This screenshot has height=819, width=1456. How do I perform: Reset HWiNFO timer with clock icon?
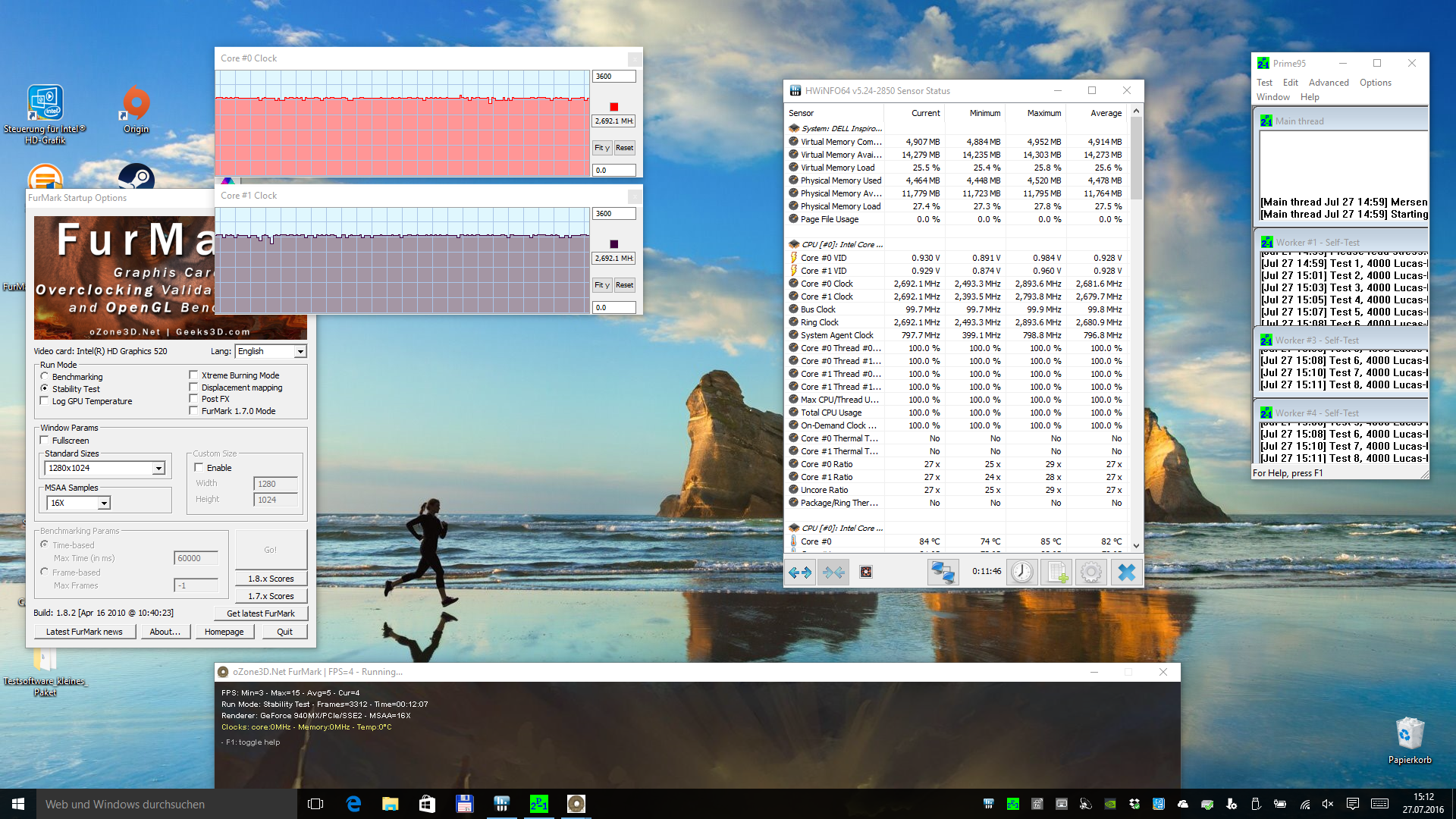tap(1021, 572)
